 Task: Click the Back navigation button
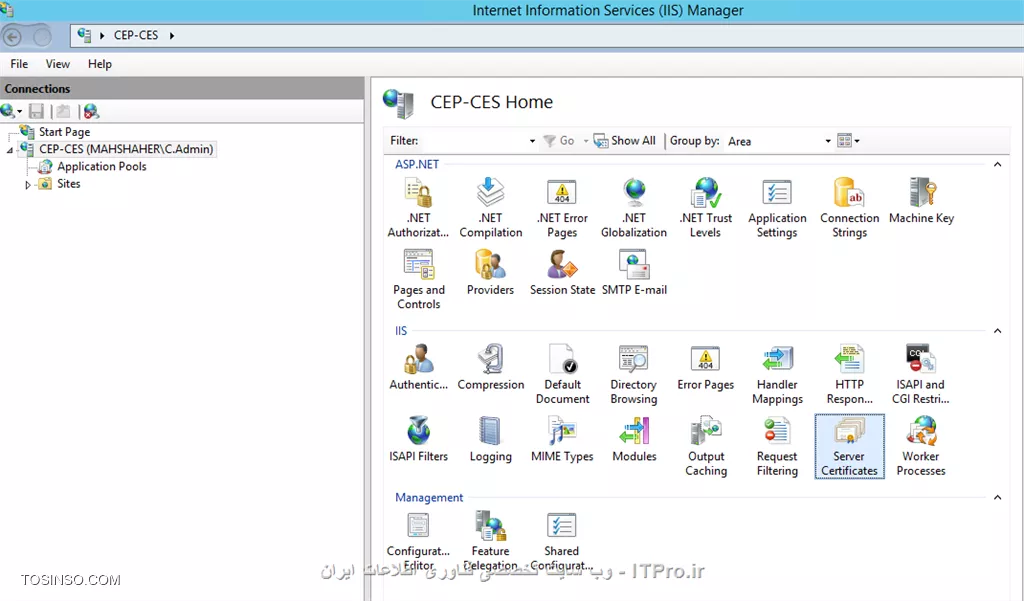[x=12, y=37]
